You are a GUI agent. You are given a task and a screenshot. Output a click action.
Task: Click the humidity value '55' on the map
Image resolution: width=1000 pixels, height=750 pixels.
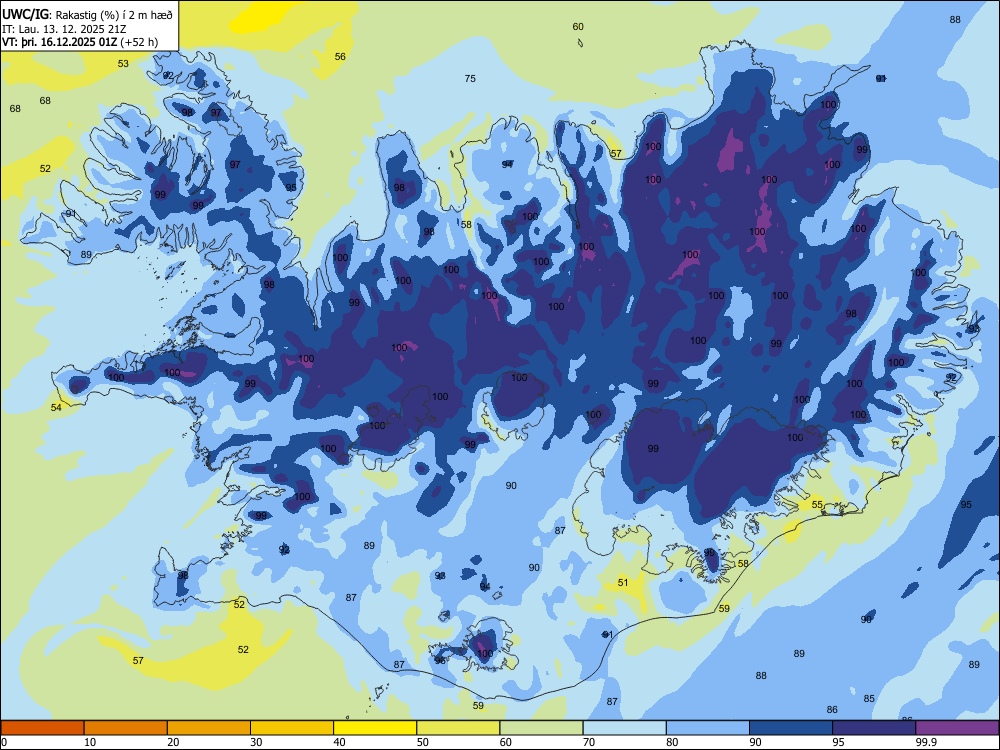pyautogui.click(x=817, y=504)
